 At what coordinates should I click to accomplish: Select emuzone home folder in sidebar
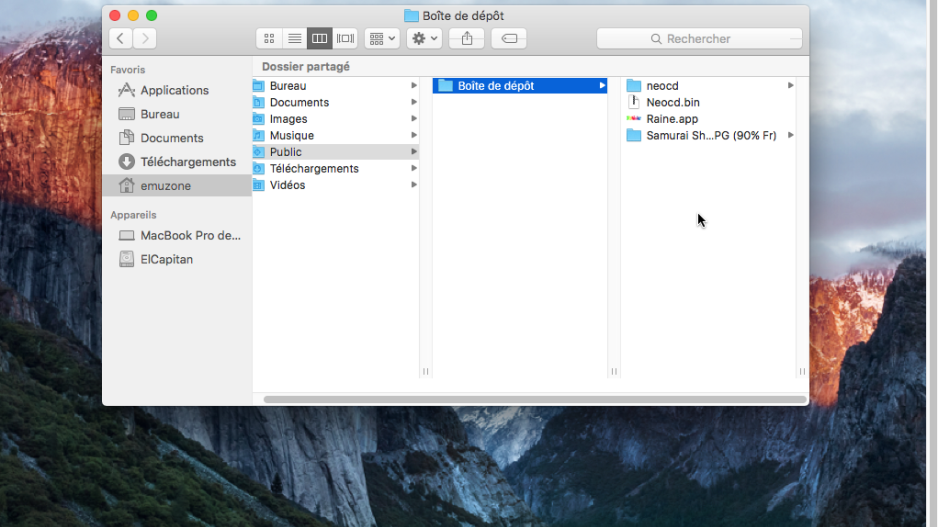[x=177, y=185]
